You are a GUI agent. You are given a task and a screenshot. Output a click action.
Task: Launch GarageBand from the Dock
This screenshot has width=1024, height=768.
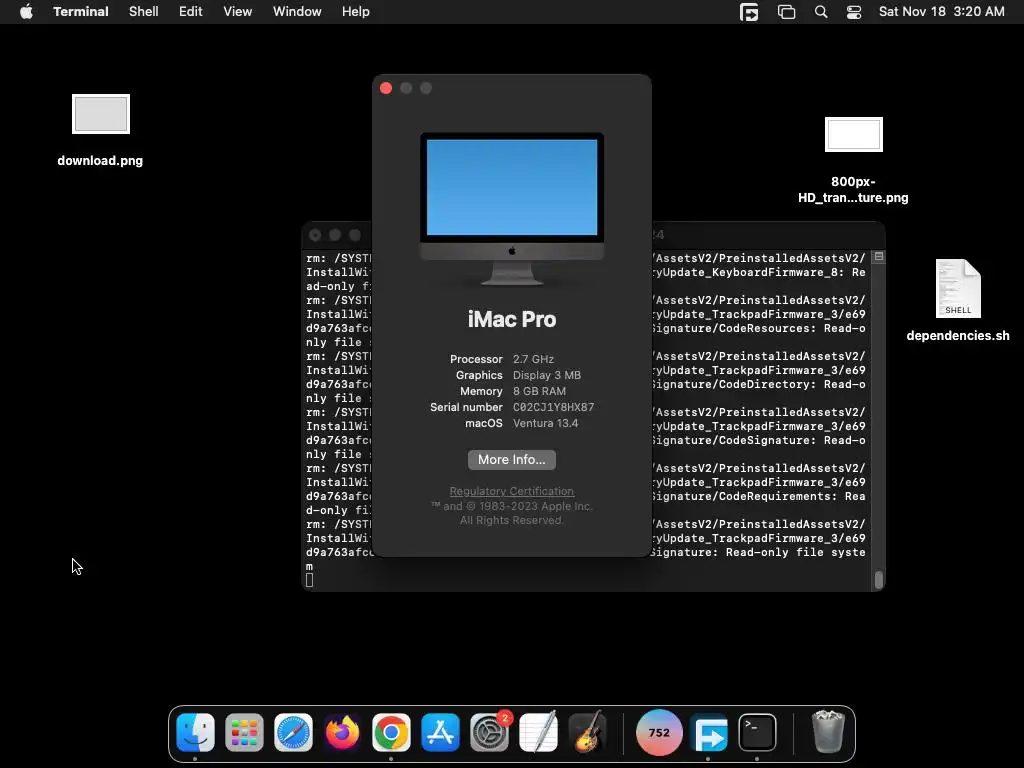[x=587, y=733]
